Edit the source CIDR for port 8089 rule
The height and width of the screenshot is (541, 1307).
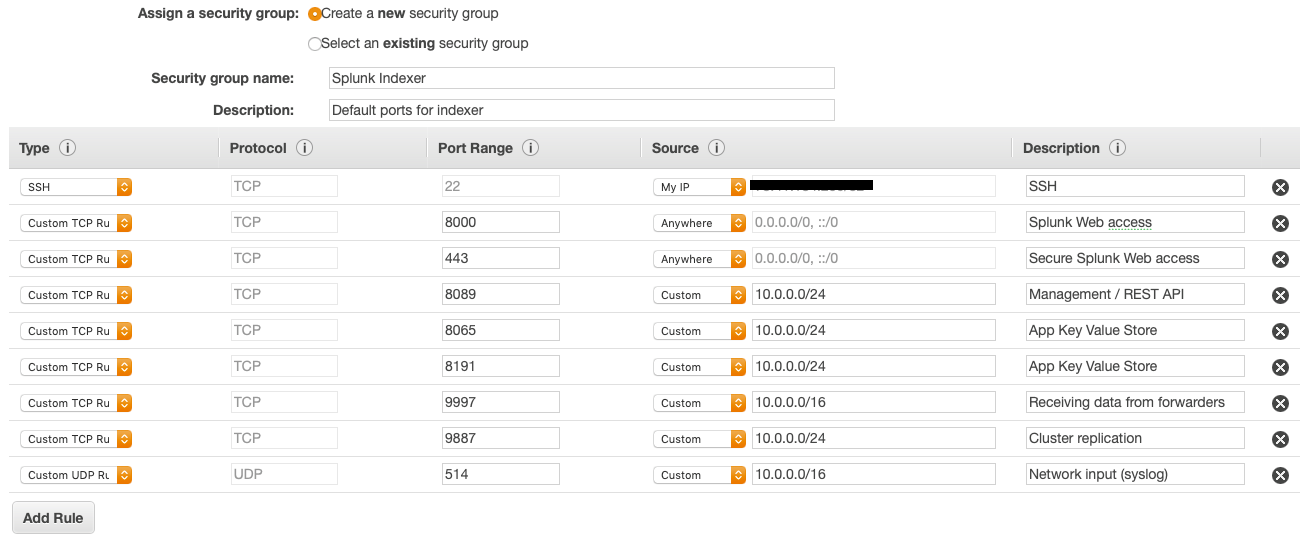pyautogui.click(x=874, y=294)
